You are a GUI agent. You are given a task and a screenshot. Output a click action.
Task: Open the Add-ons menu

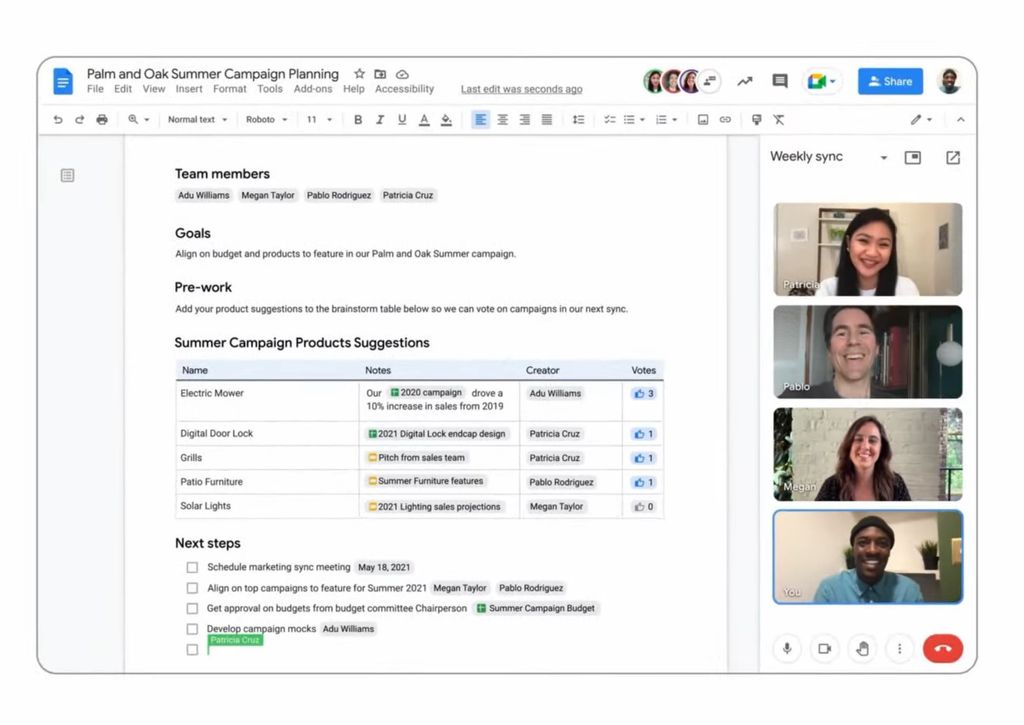coord(313,89)
